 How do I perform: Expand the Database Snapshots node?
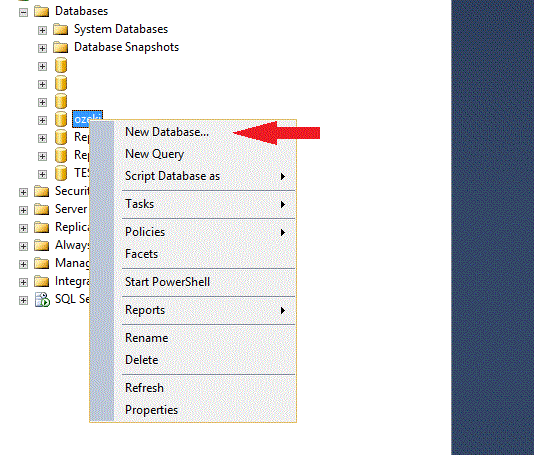(42, 49)
